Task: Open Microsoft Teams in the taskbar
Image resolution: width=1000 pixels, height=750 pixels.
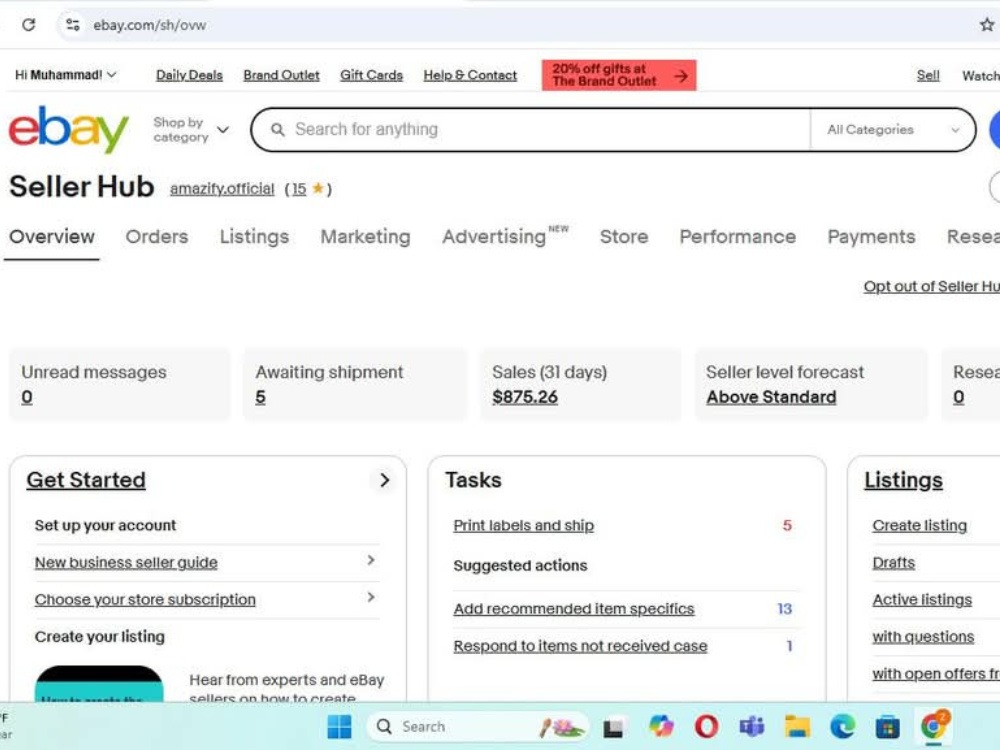Action: [752, 726]
